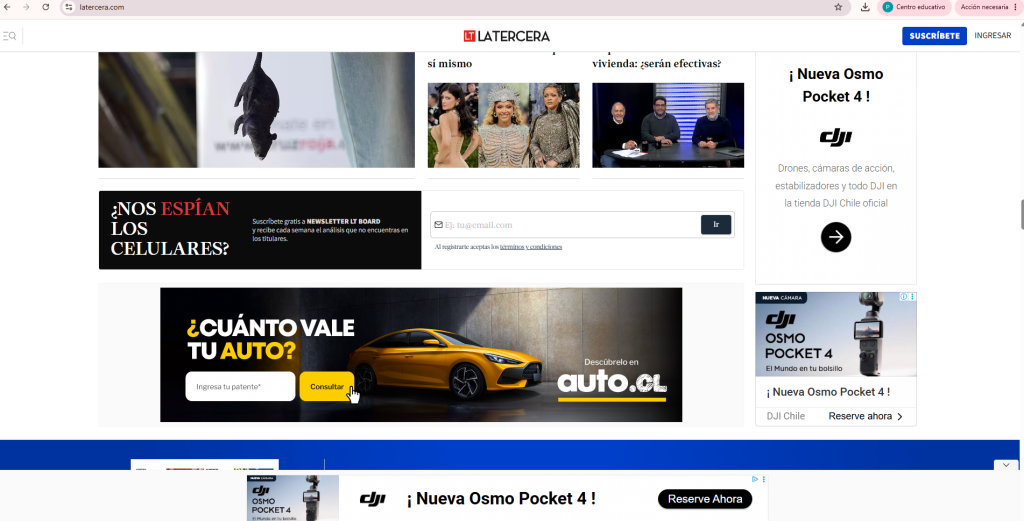Screen dimensions: 1024x521
Task: Click the Reserve Ahora button in bottom banner
Action: coord(705,499)
